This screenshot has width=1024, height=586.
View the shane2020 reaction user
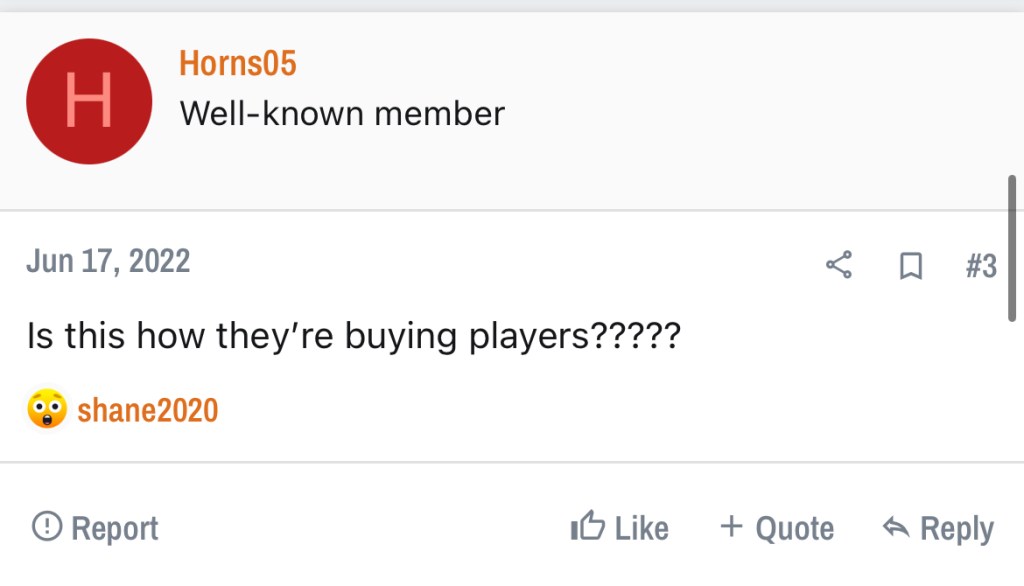coord(147,410)
